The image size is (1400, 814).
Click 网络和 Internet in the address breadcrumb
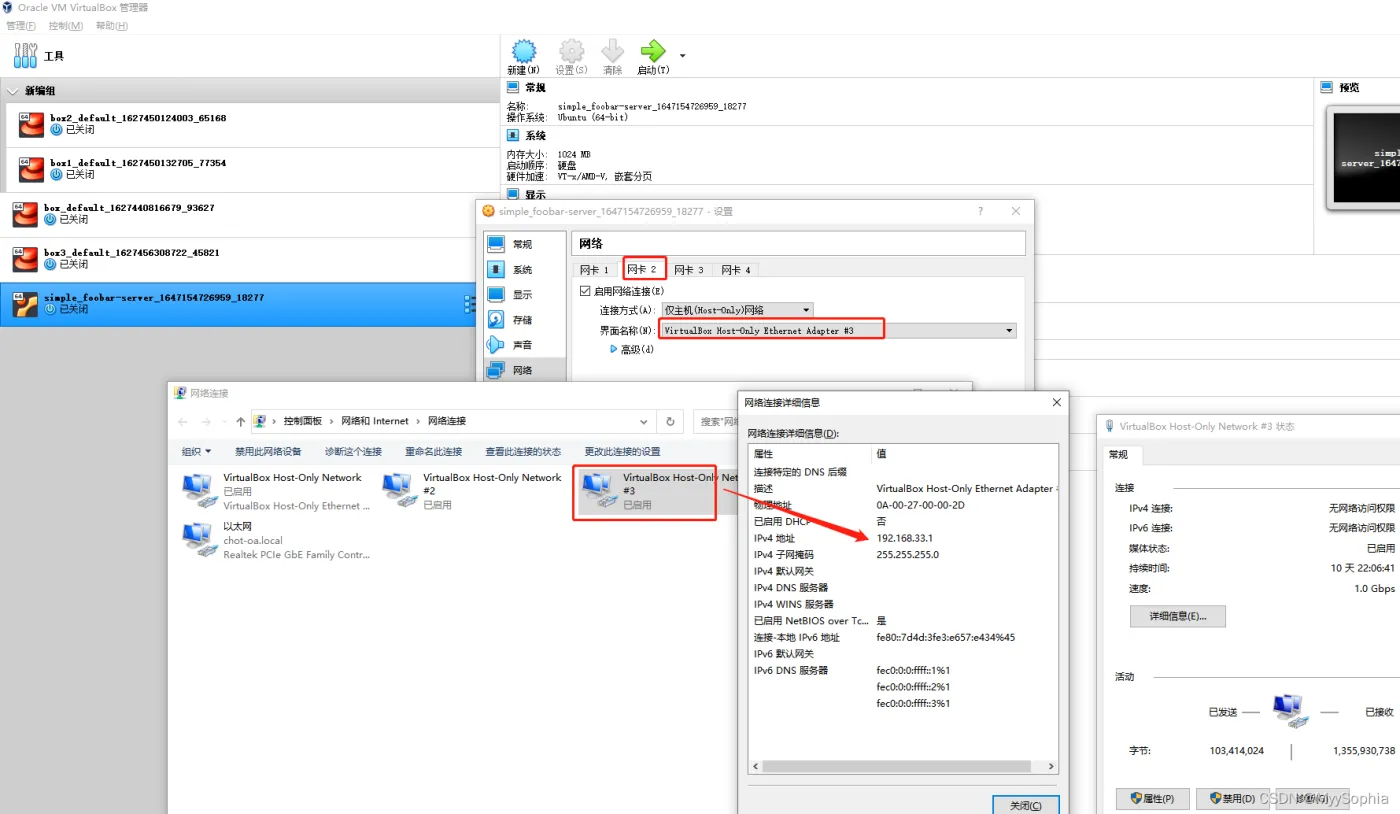pyautogui.click(x=375, y=421)
